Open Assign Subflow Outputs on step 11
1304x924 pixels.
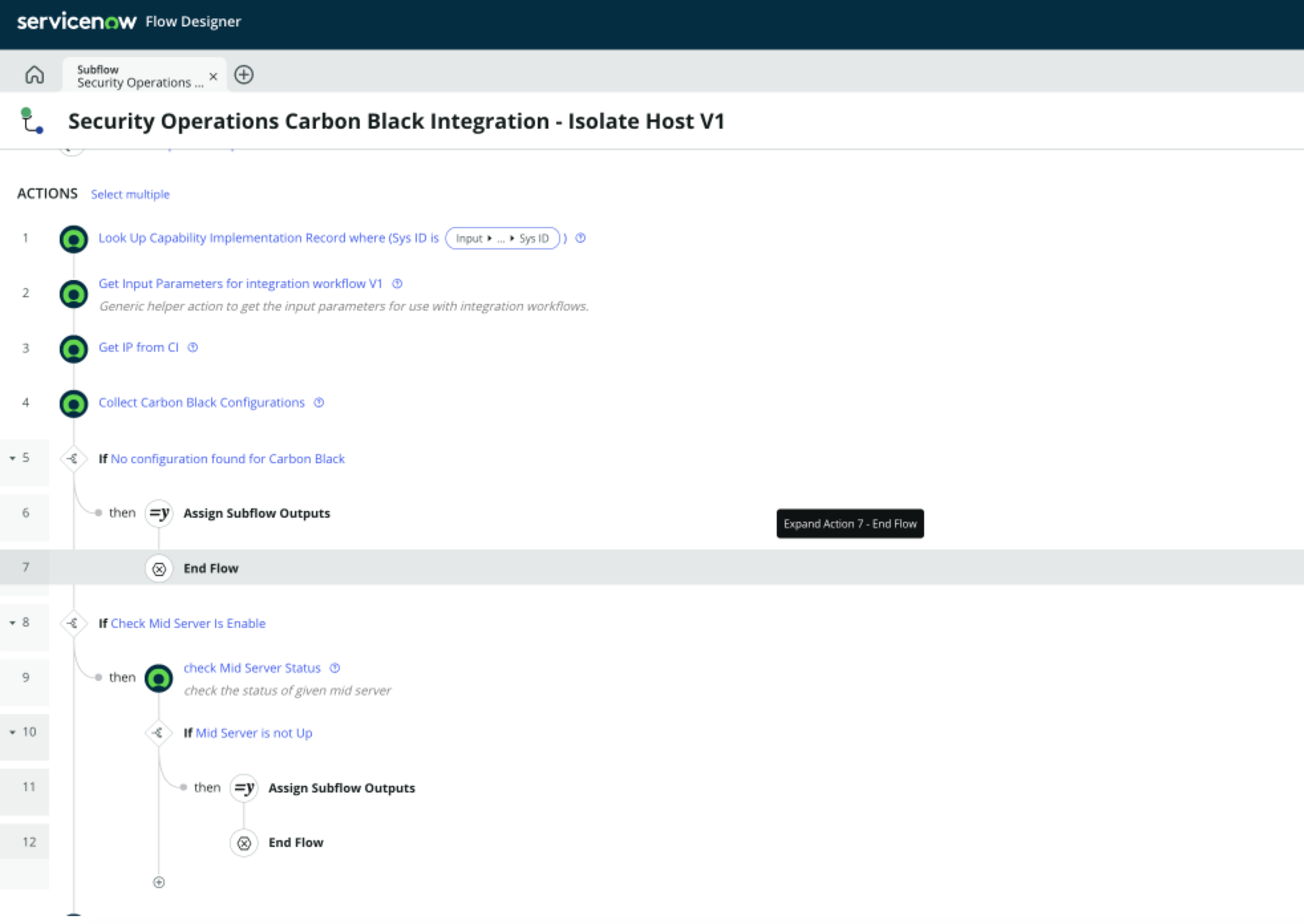pos(342,788)
